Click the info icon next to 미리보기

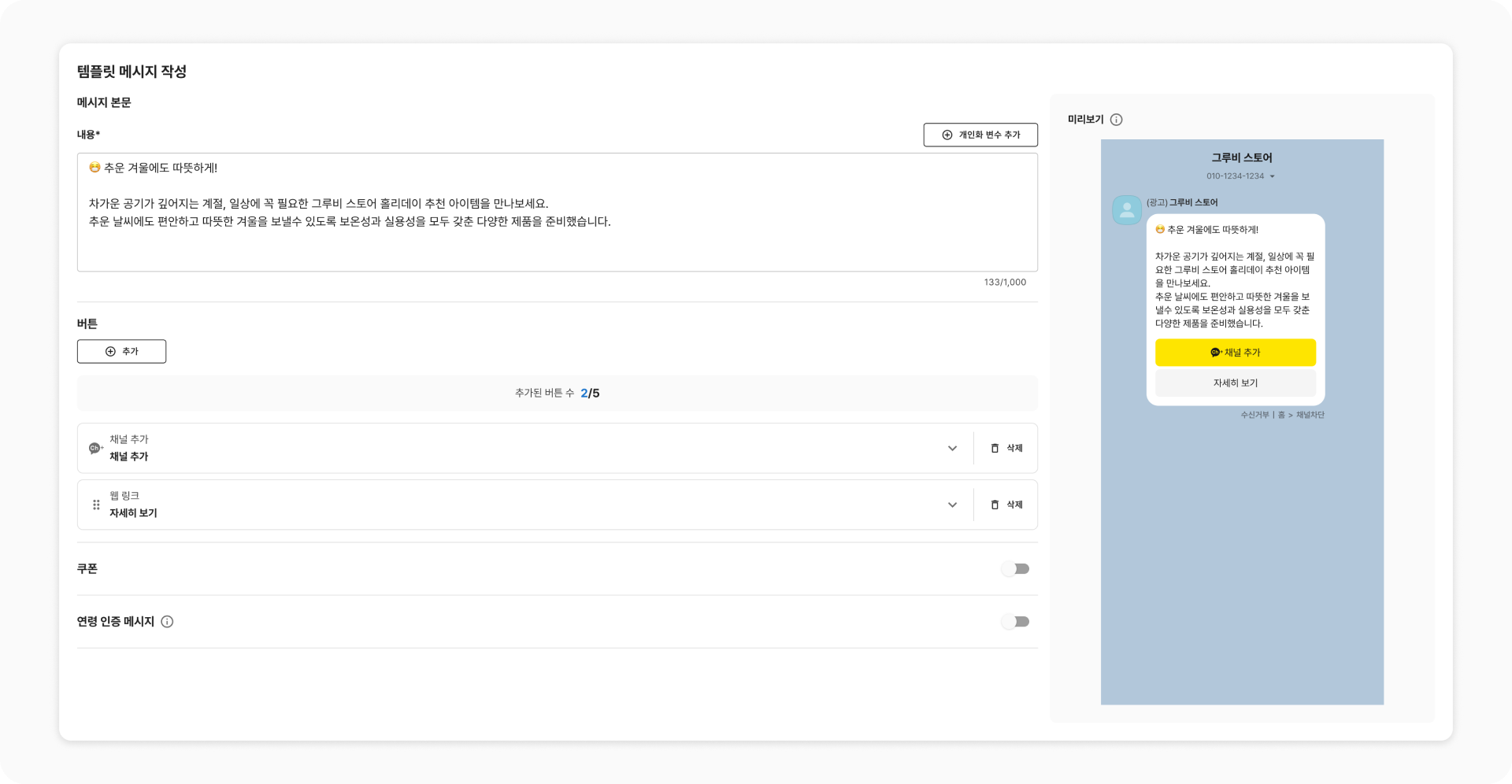pyautogui.click(x=1116, y=120)
